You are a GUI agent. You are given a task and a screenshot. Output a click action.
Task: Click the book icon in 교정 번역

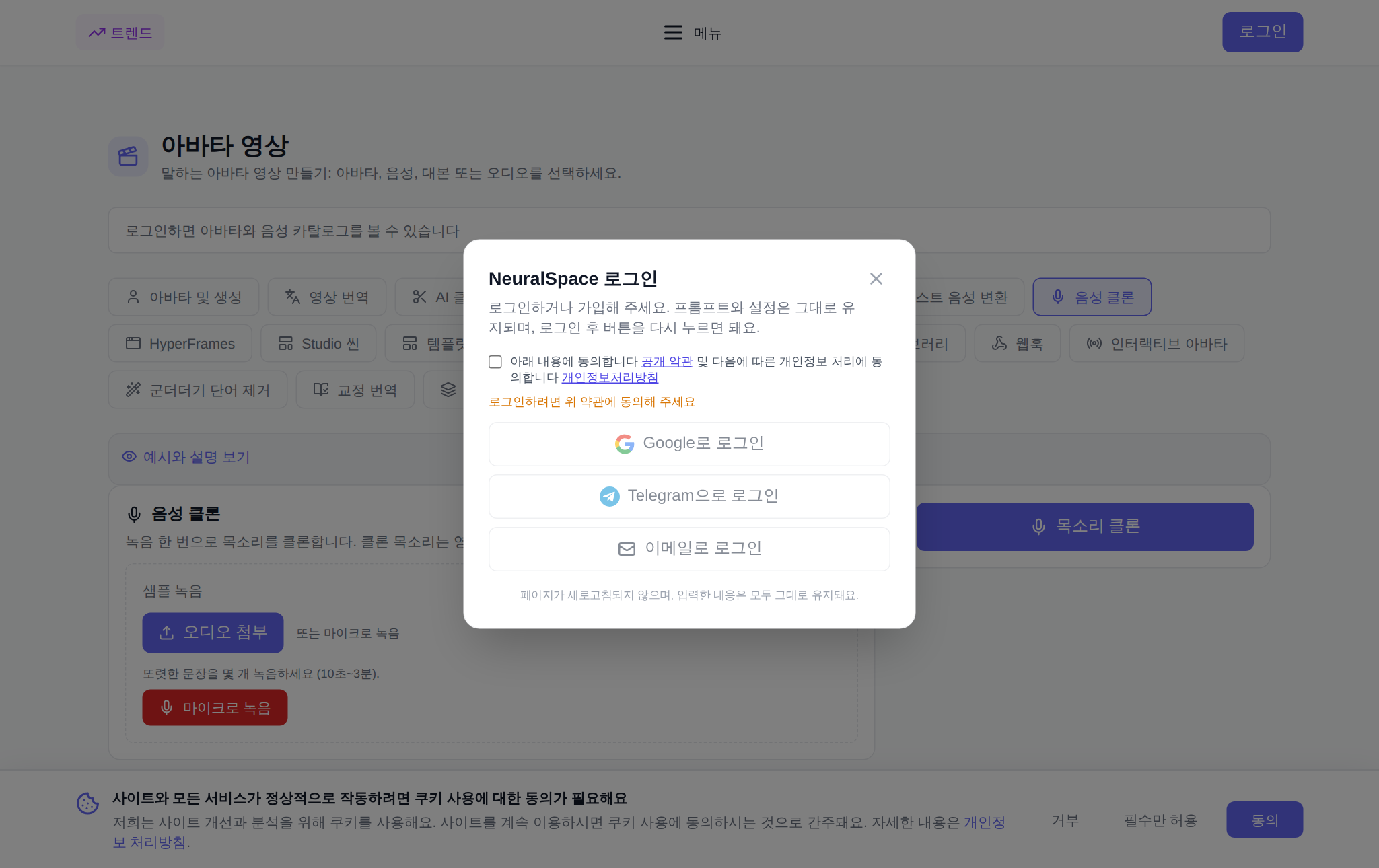tap(321, 389)
